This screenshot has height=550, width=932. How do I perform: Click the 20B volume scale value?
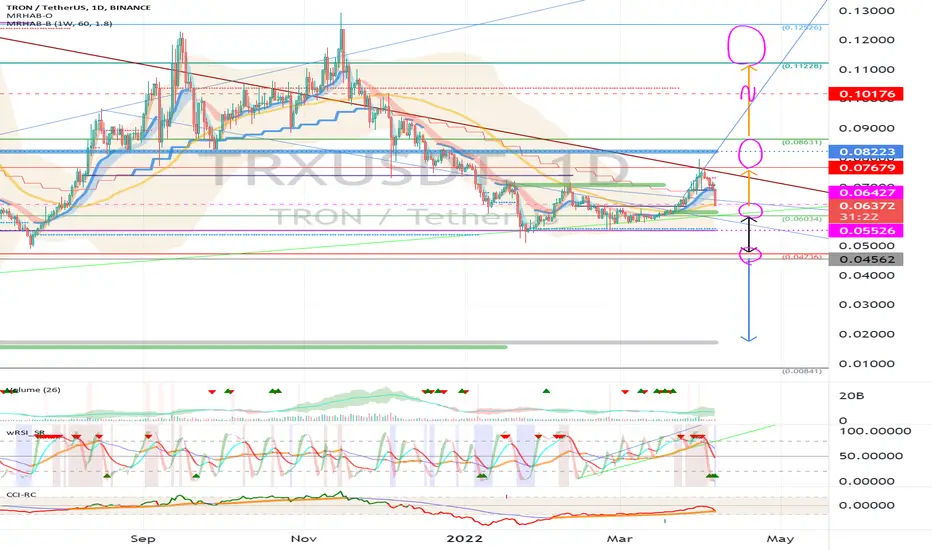(x=851, y=396)
